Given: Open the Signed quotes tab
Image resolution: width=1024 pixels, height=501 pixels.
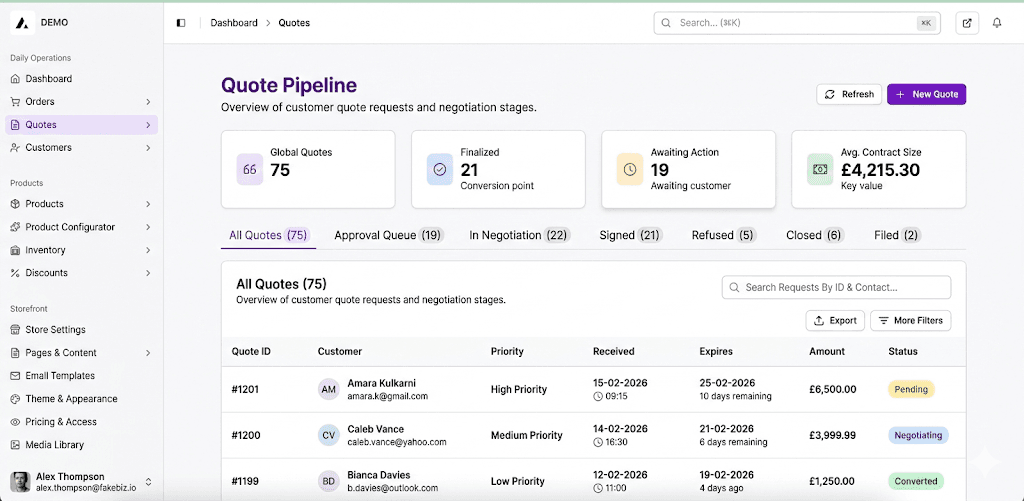Looking at the screenshot, I should tap(630, 236).
